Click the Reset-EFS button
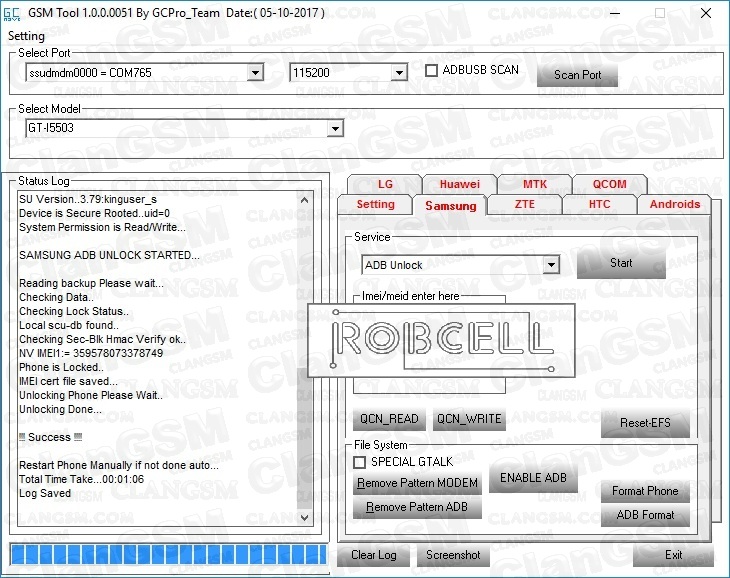Image resolution: width=730 pixels, height=578 pixels. point(645,423)
